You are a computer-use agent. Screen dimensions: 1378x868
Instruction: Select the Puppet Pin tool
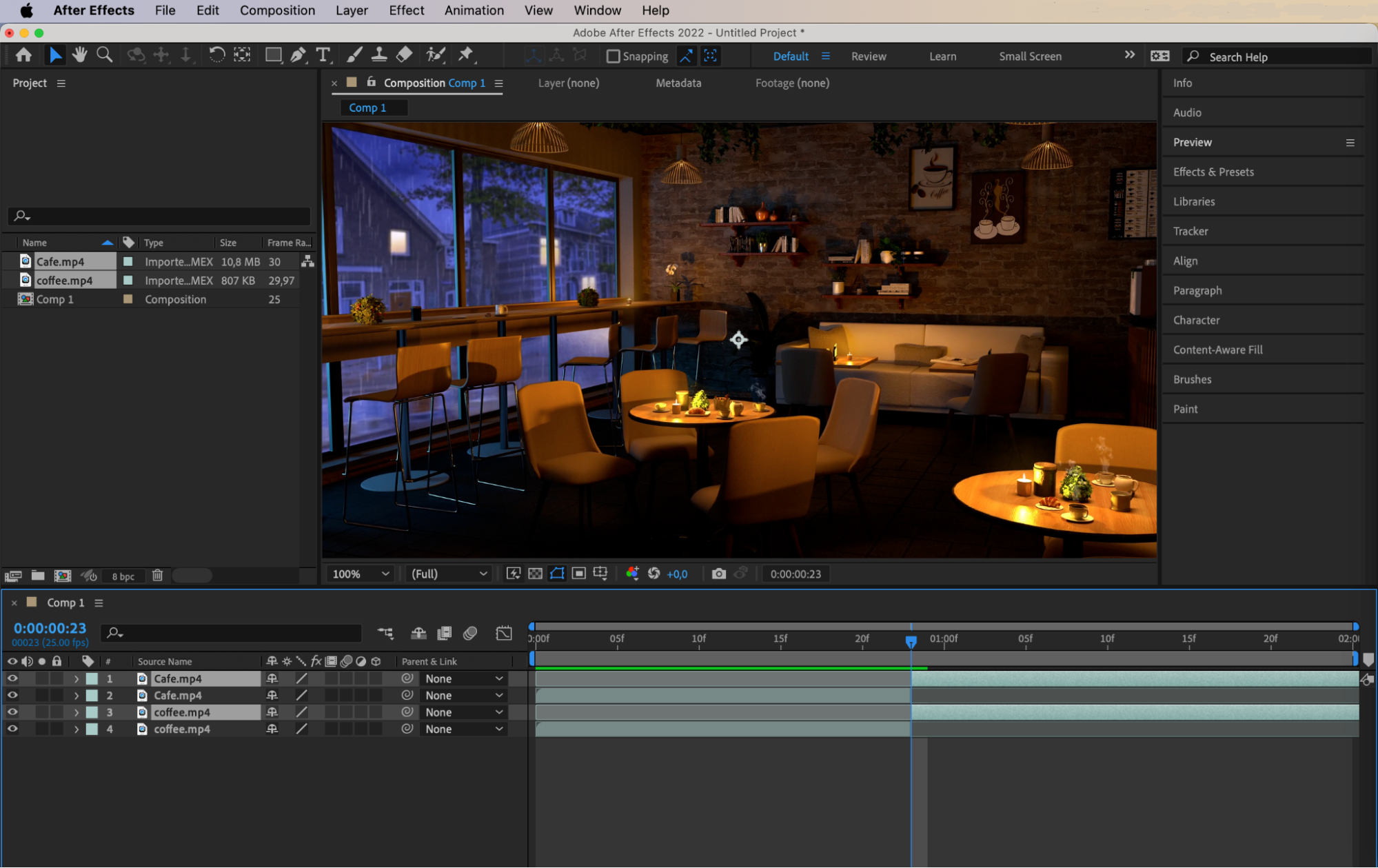(x=466, y=55)
